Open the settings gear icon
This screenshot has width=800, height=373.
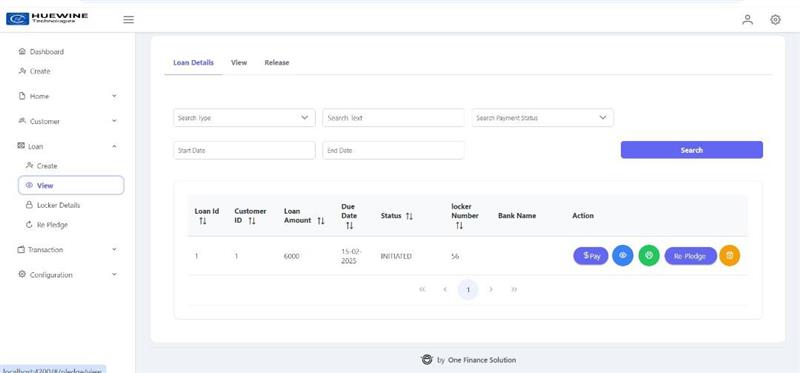pyautogui.click(x=775, y=19)
